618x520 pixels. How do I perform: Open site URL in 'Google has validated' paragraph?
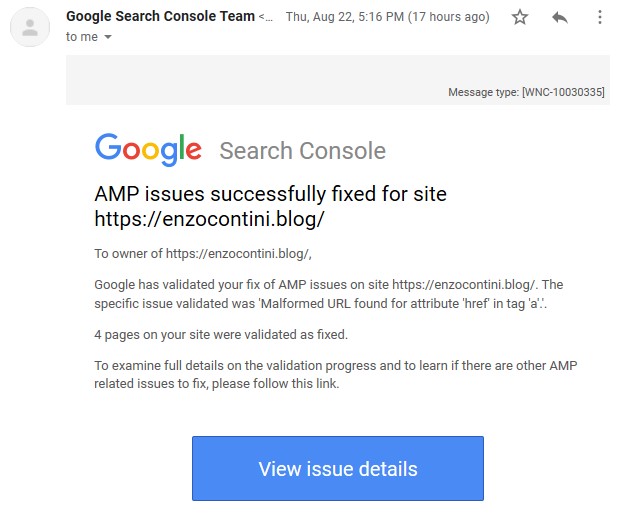(x=465, y=285)
